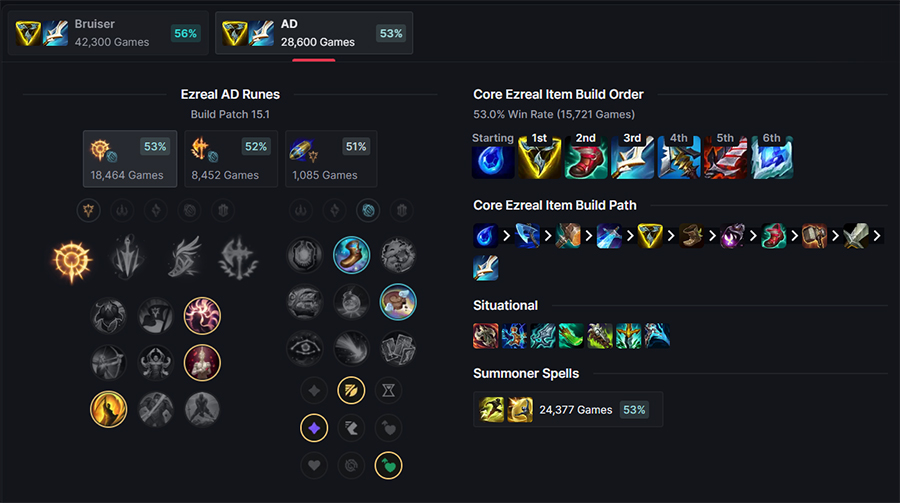Select the Press the Attack keystone rune
This screenshot has width=900, height=503.
coord(72,261)
